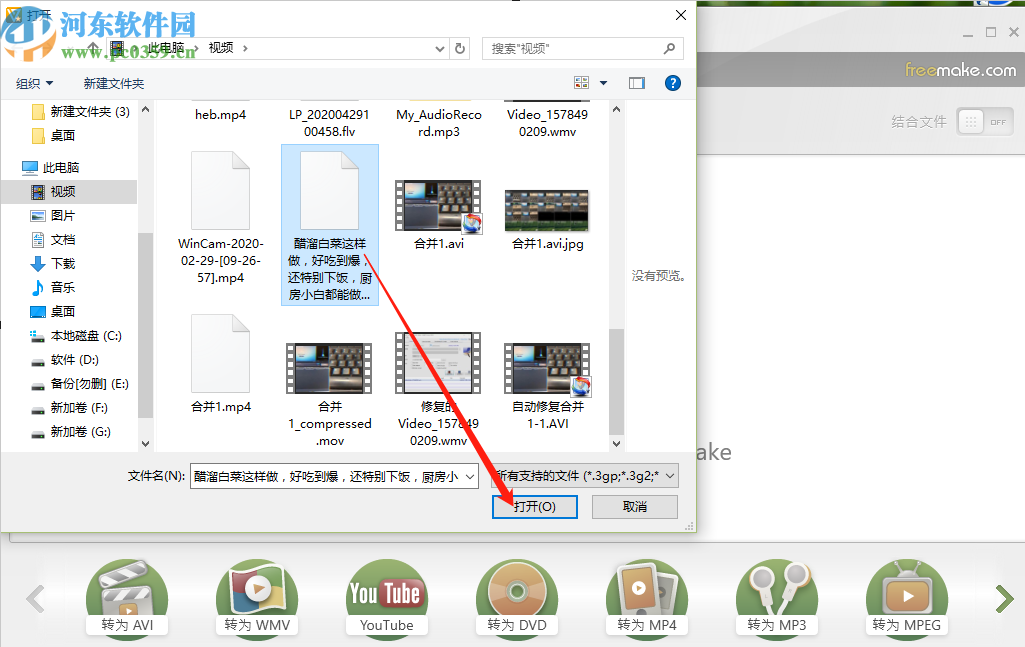The image size is (1025, 647).
Task: Click the 取消 cancel button
Action: 635,506
